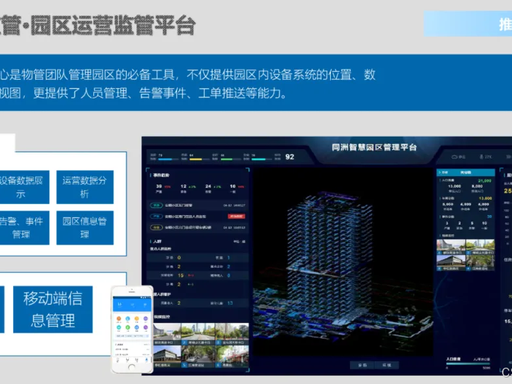
Task: Click the second button below the 3D building
Action: (387, 365)
